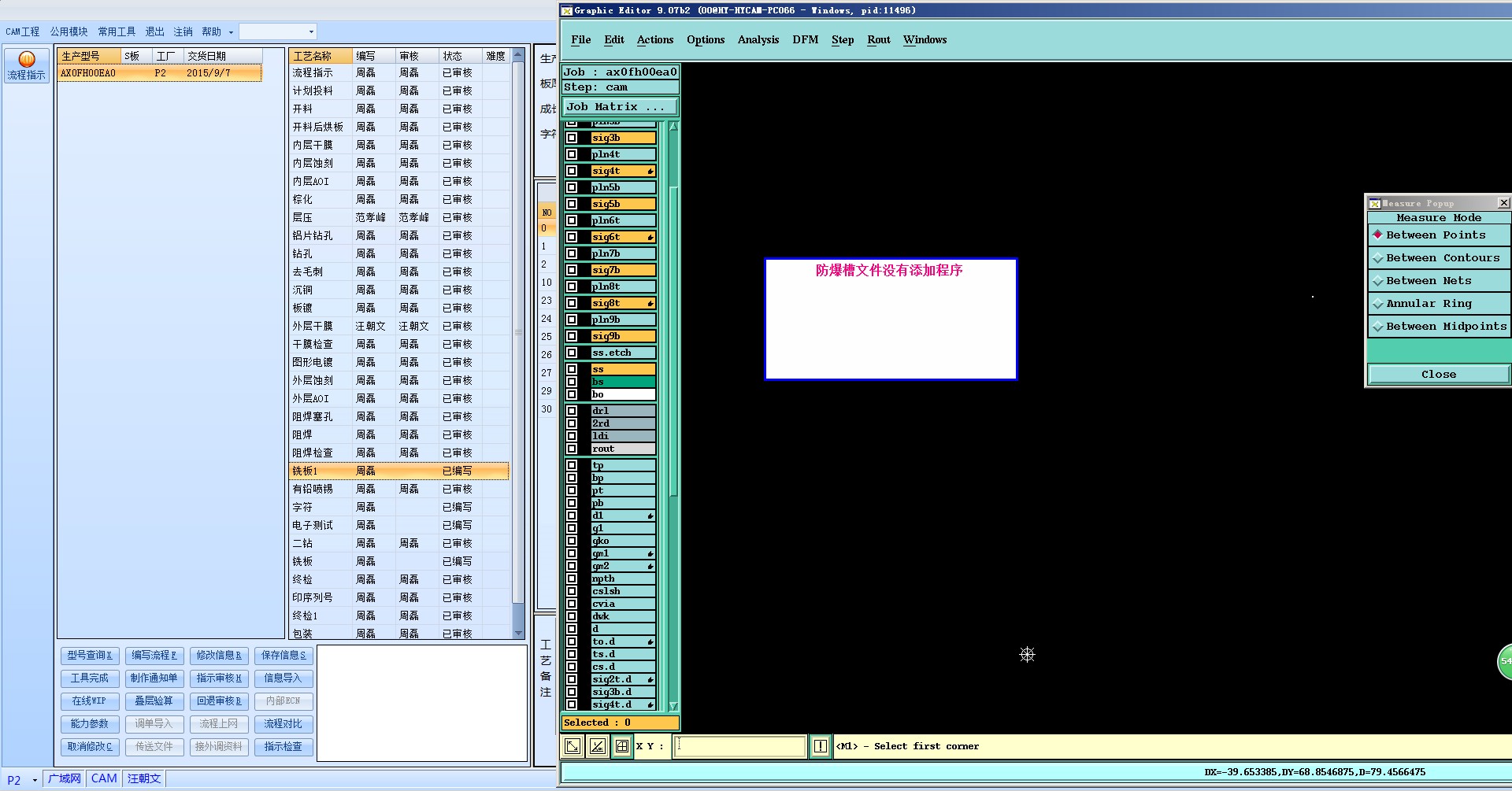The image size is (1512, 791).
Task: Select the Annular Ring measure mode
Action: 1440,304
